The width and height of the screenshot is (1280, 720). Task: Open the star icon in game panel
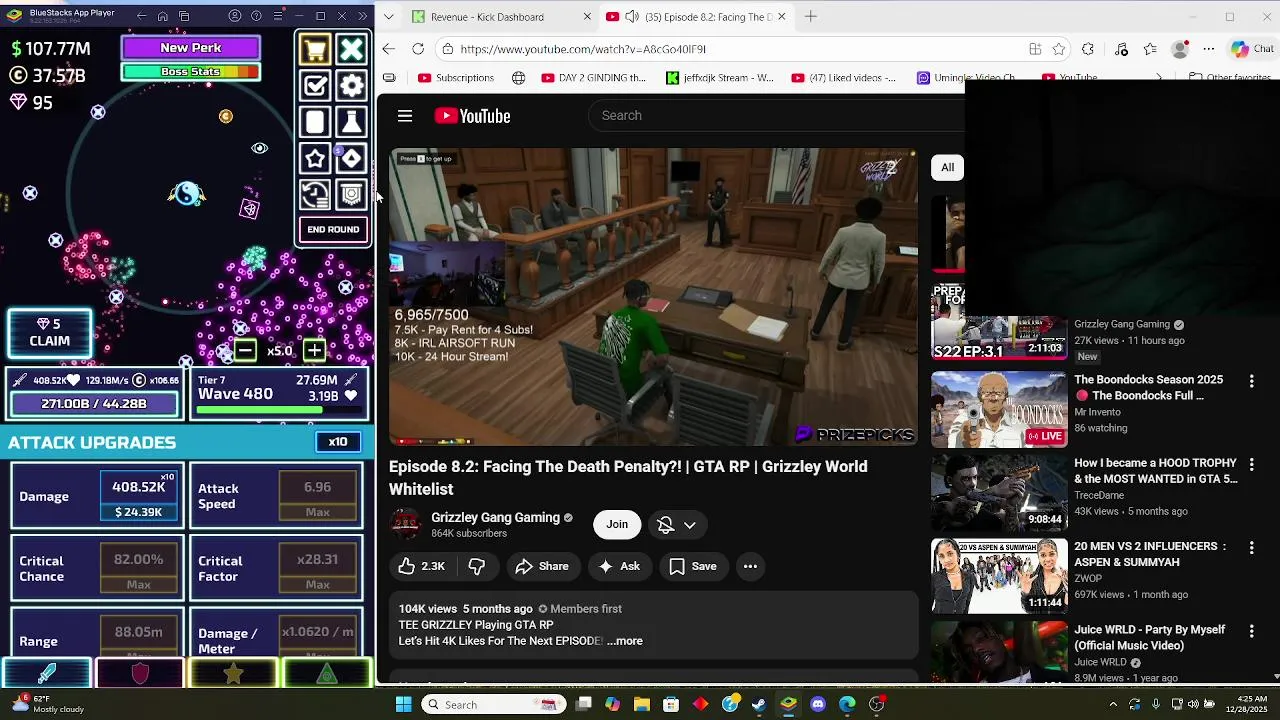coord(315,158)
